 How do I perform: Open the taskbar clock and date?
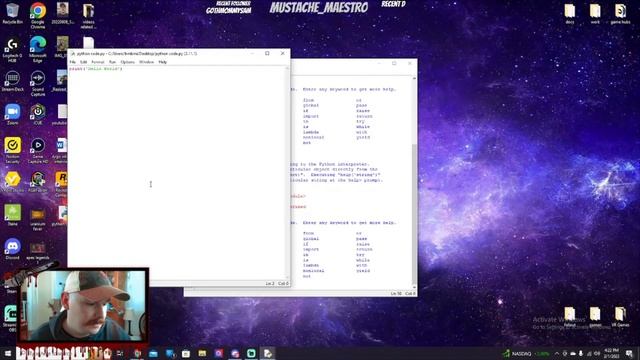[611, 353]
